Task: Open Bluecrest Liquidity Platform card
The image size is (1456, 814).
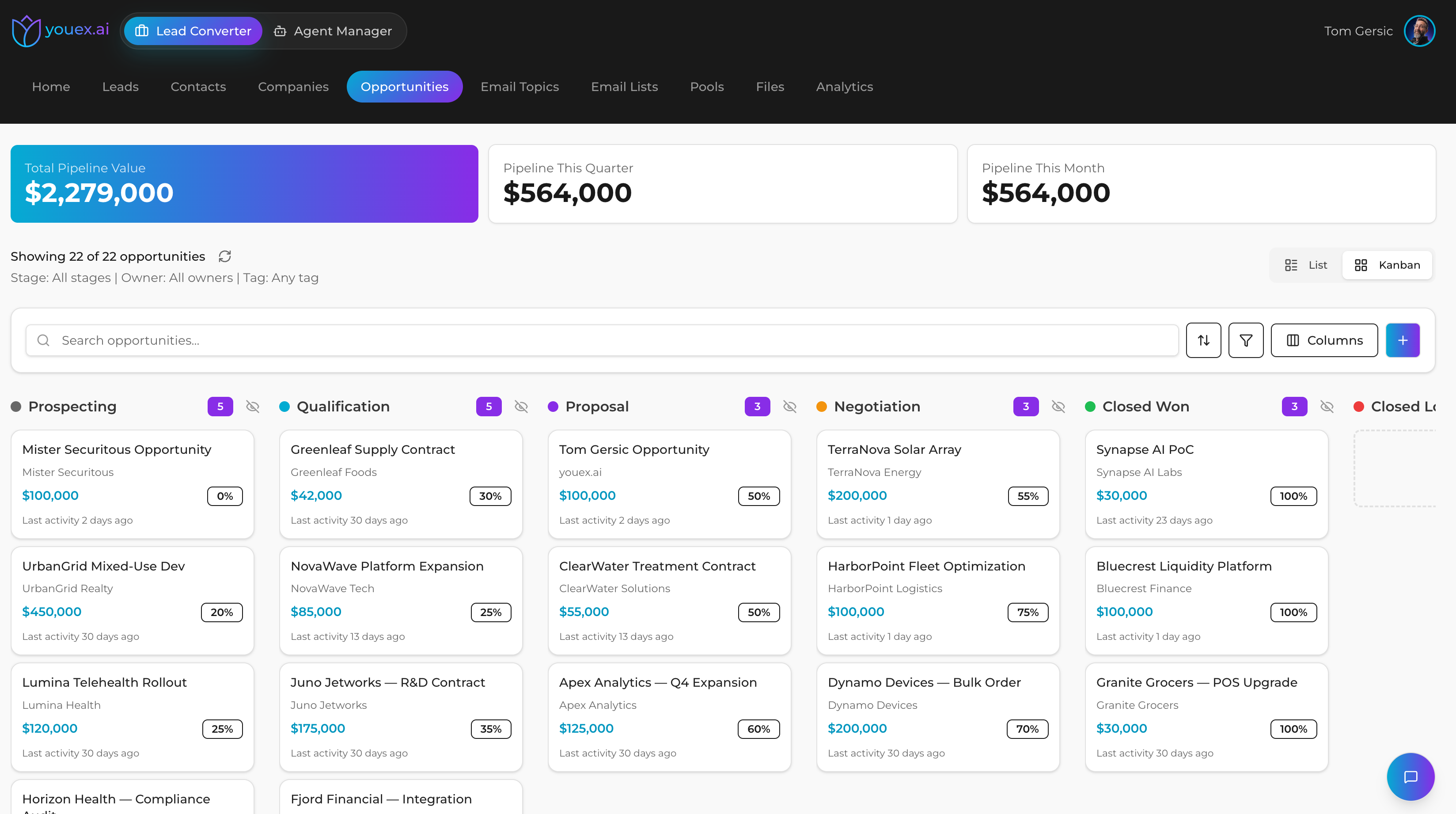Action: (x=1206, y=601)
